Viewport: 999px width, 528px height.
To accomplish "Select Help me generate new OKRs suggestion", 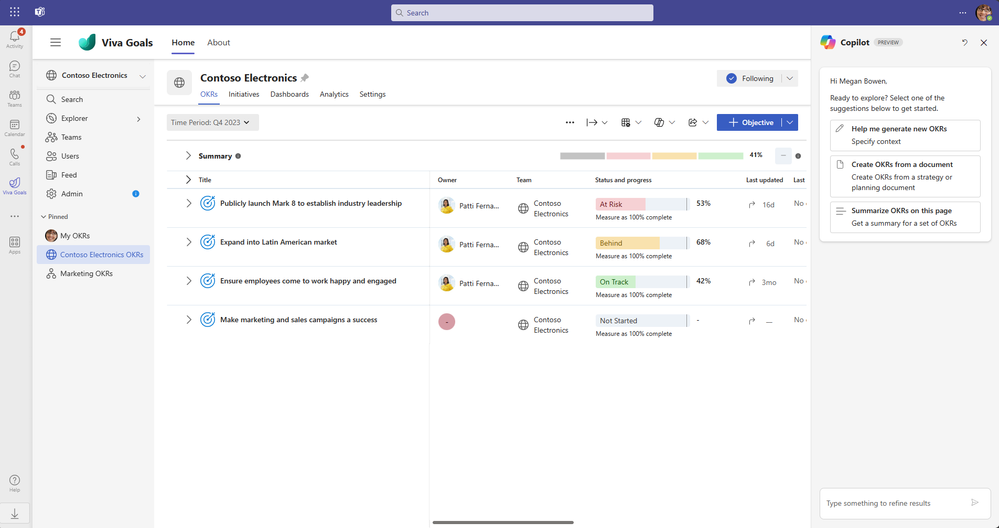I will [905, 135].
